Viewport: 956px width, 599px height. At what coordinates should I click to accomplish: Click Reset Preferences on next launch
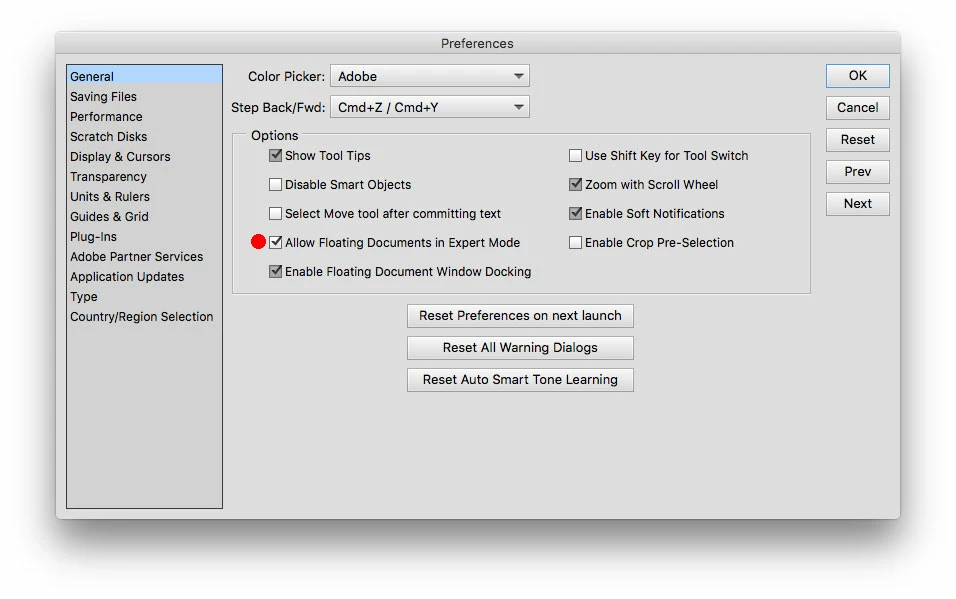pos(520,316)
